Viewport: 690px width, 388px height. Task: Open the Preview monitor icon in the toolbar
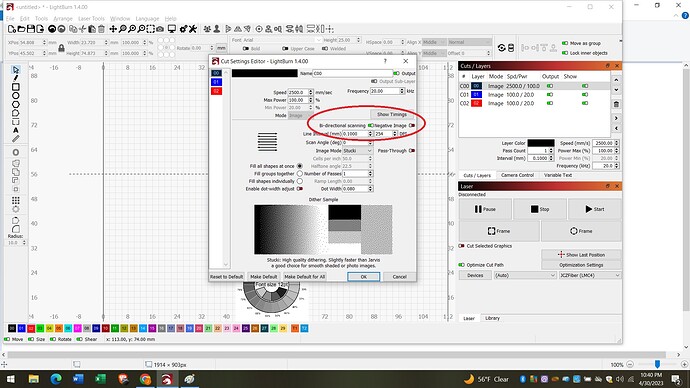coord(172,29)
